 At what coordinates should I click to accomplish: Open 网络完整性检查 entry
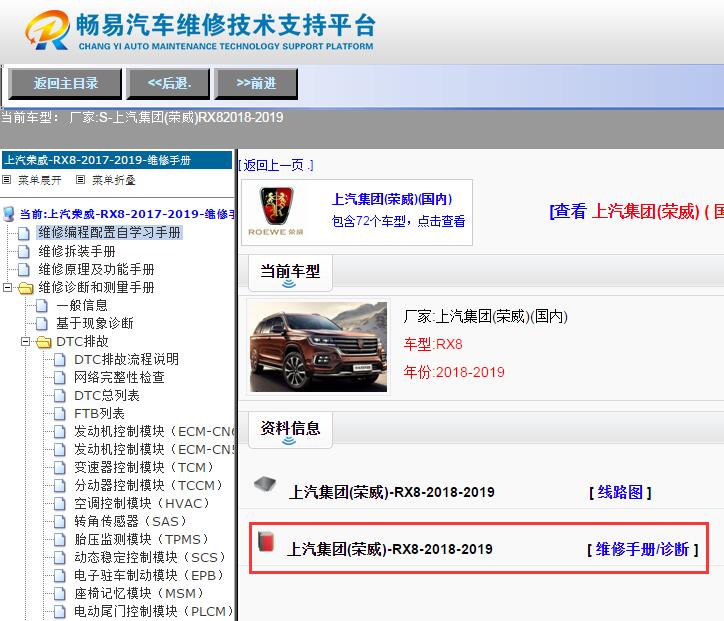tap(119, 378)
